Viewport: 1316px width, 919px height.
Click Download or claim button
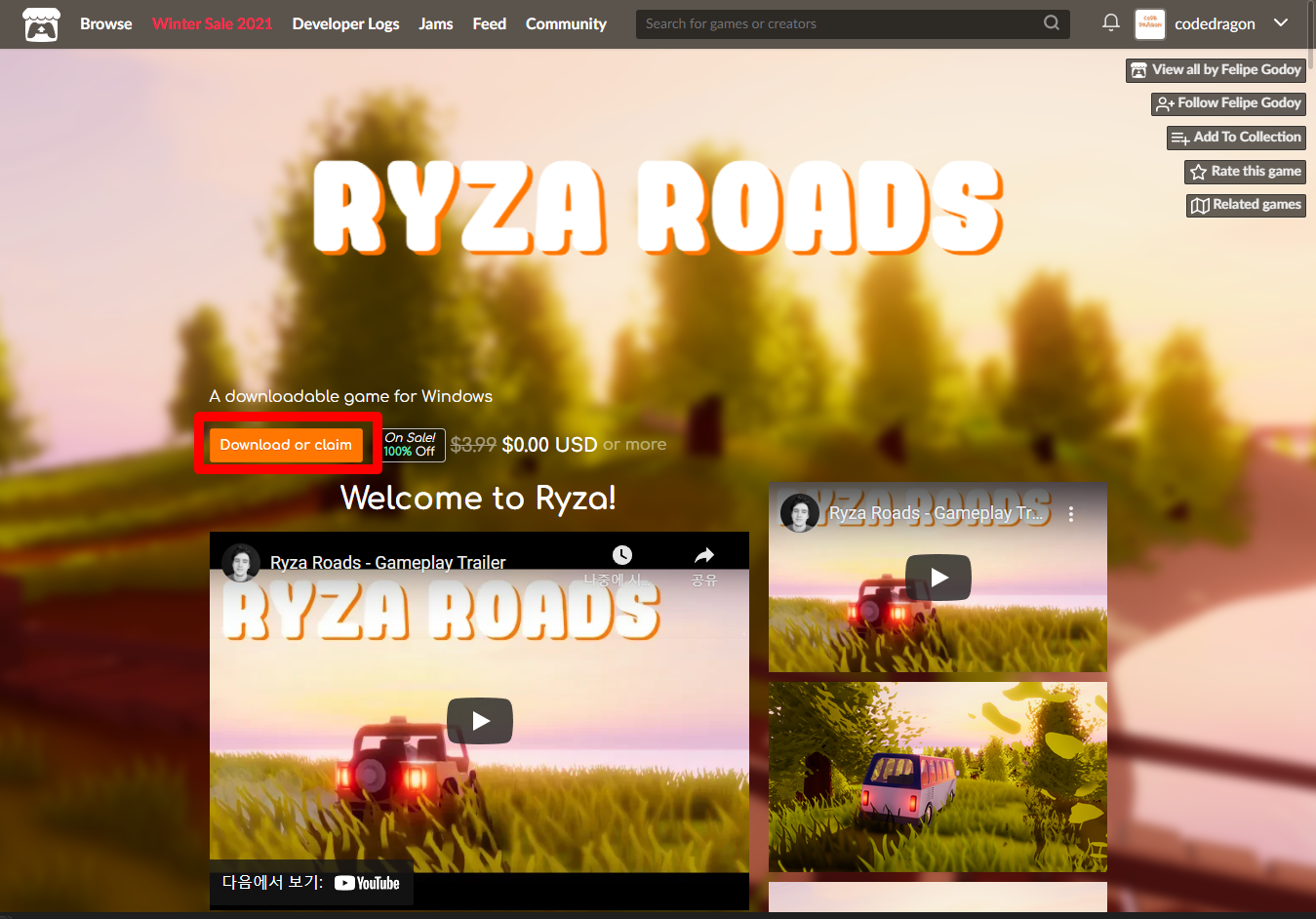coord(286,445)
